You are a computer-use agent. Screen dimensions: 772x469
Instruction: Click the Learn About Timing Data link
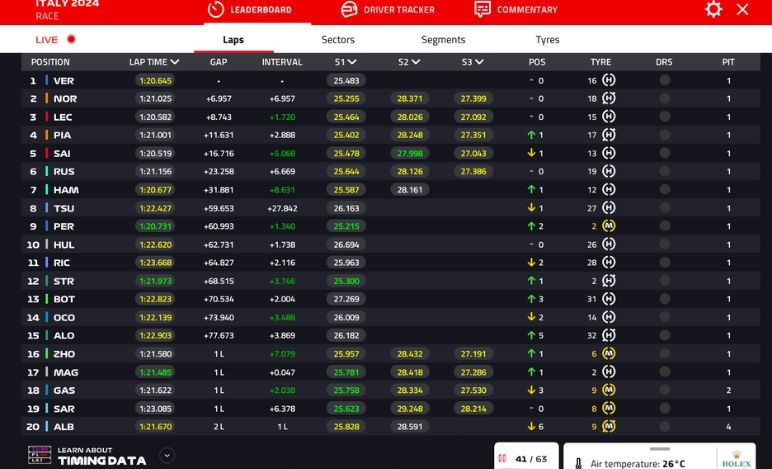(x=86, y=456)
